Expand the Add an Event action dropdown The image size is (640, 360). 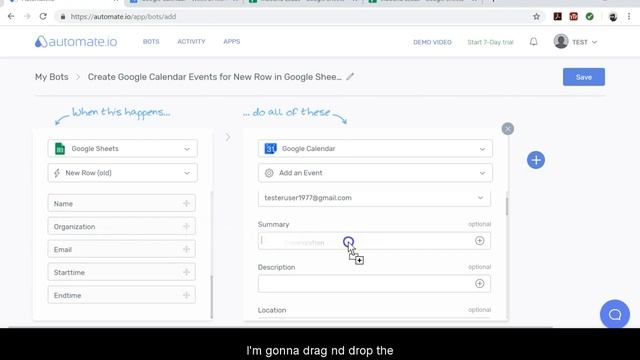pyautogui.click(x=482, y=173)
